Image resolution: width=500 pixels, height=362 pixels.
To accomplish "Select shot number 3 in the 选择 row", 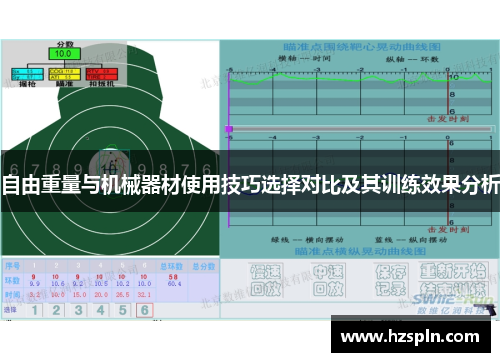I will pyautogui.click(x=78, y=310).
